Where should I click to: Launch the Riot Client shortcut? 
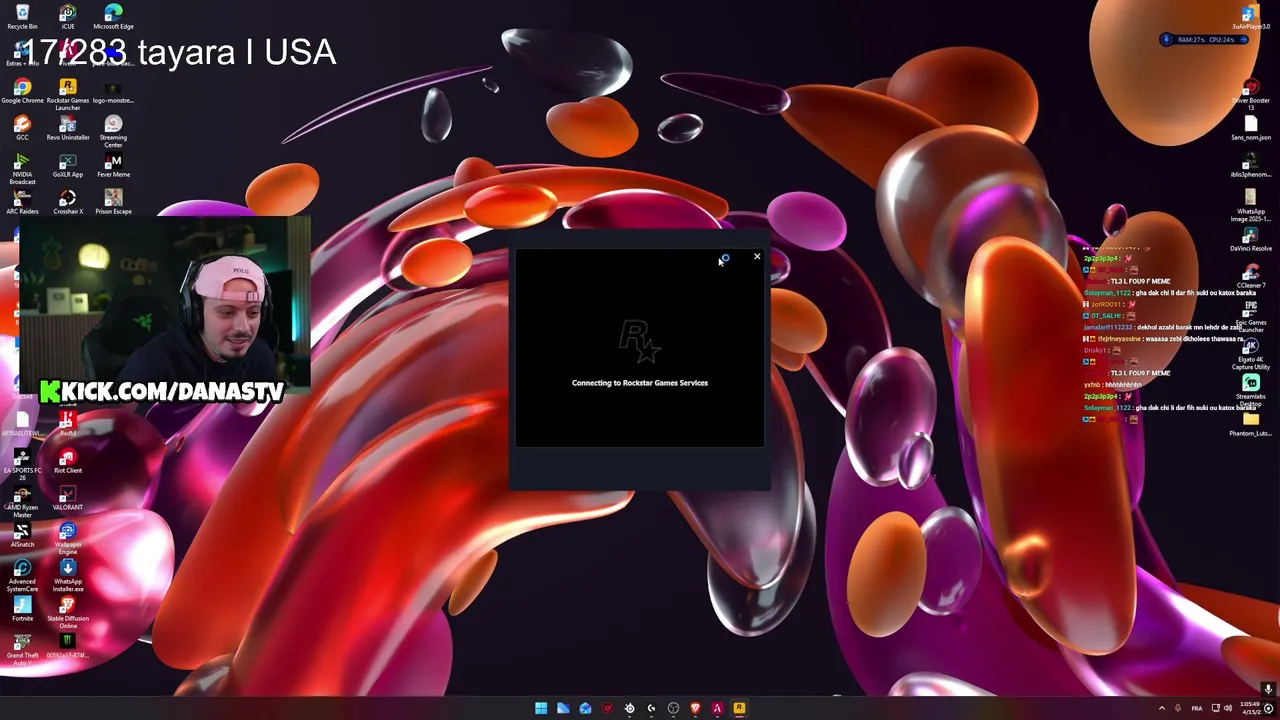tap(68, 461)
